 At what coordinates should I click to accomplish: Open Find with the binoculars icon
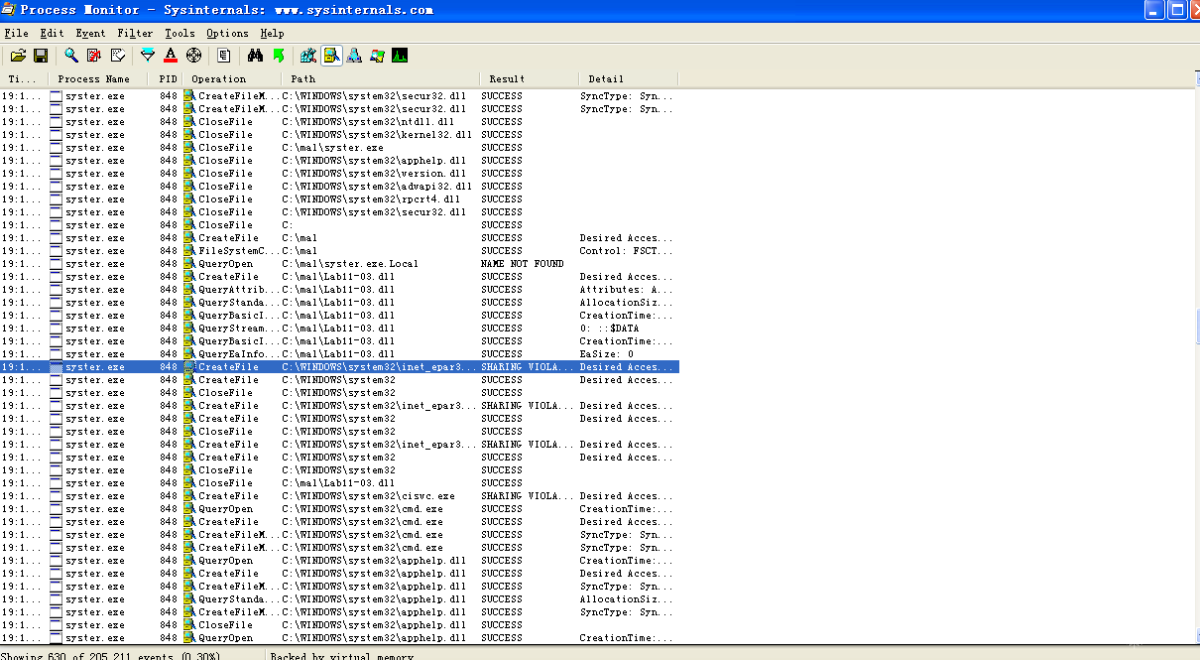(255, 56)
